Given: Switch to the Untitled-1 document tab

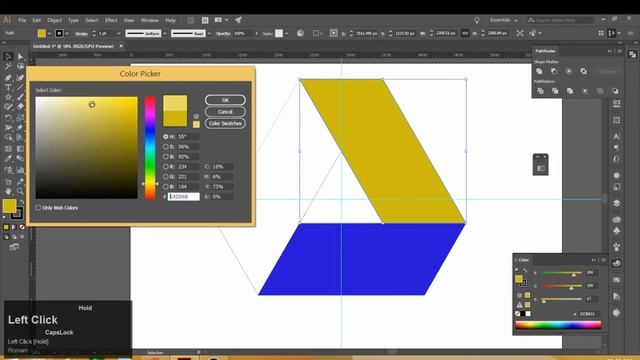Looking at the screenshot, I should 73,46.
